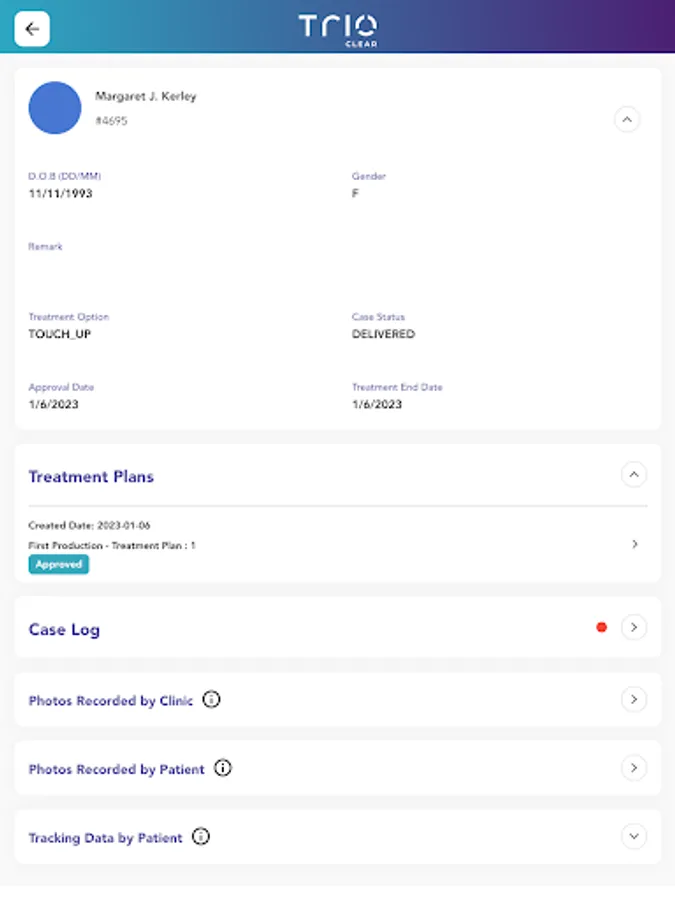Click the Trio Clear logo
Image resolution: width=675 pixels, height=900 pixels.
point(338,29)
